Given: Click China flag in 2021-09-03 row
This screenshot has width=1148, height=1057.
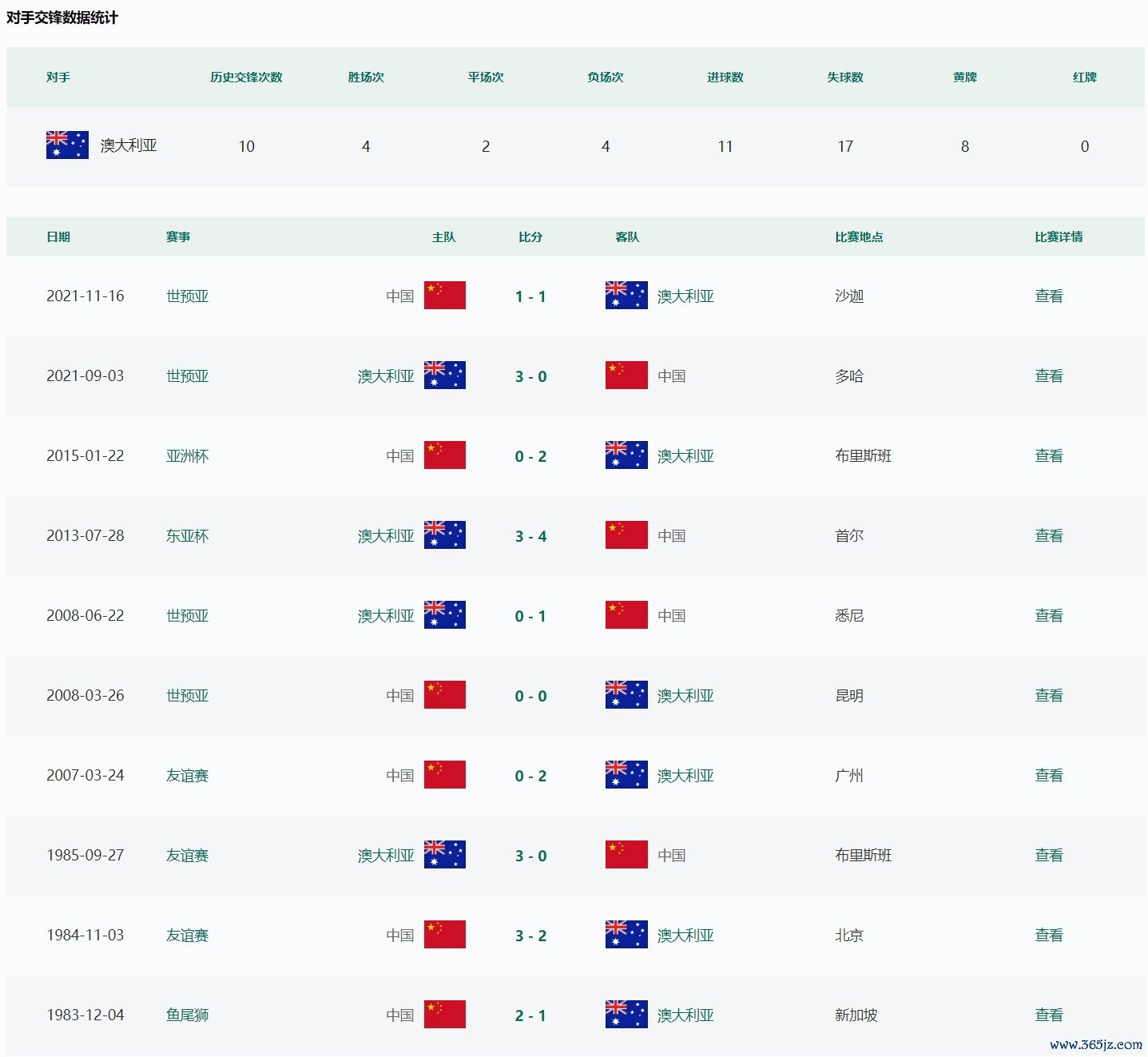Looking at the screenshot, I should click(x=626, y=376).
